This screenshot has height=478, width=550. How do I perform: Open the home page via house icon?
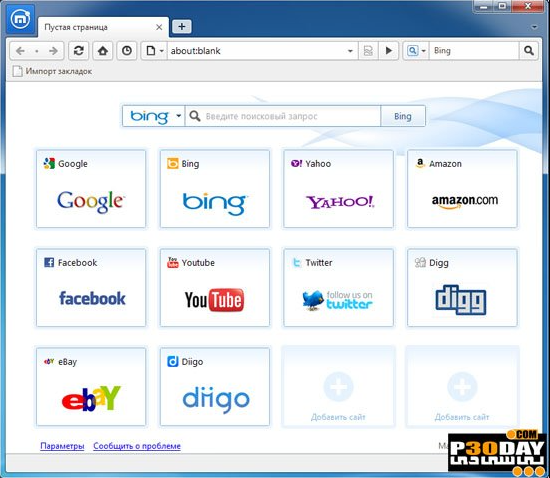(103, 51)
